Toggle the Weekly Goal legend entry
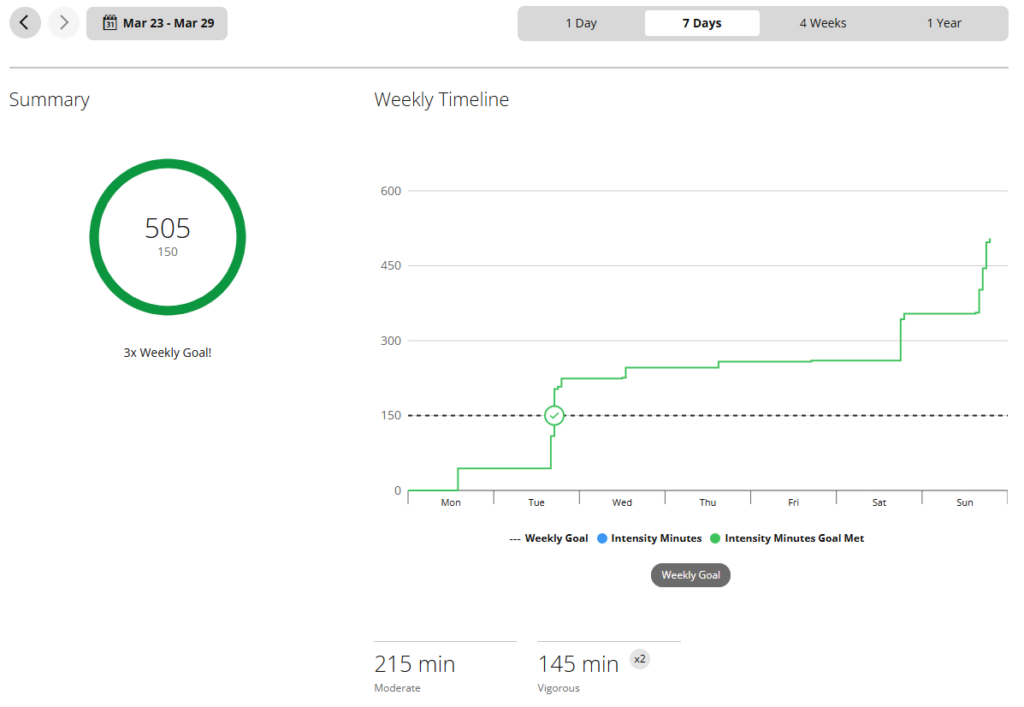The width and height of the screenshot is (1024, 707). point(548,538)
